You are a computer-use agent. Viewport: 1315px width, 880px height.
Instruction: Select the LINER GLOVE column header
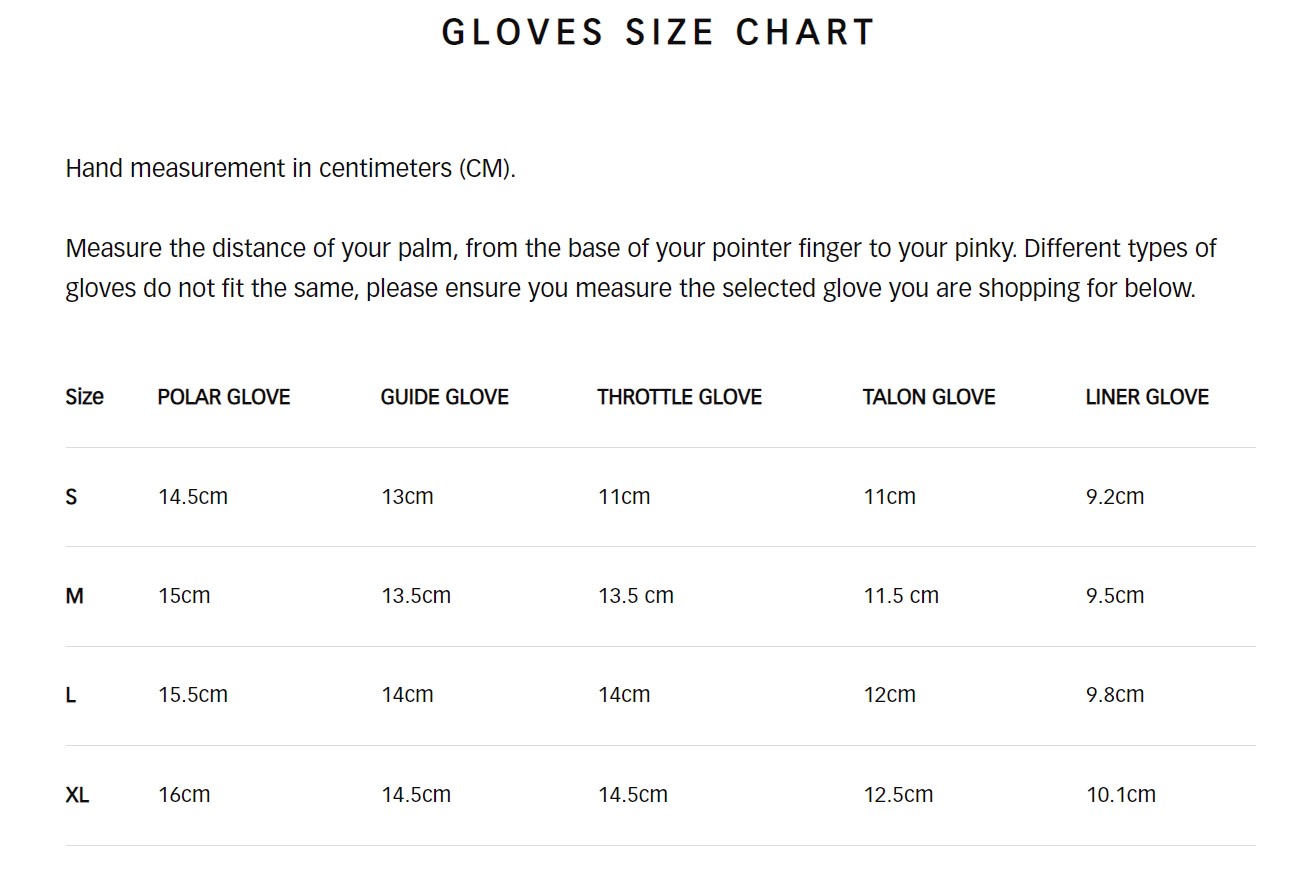click(1147, 397)
